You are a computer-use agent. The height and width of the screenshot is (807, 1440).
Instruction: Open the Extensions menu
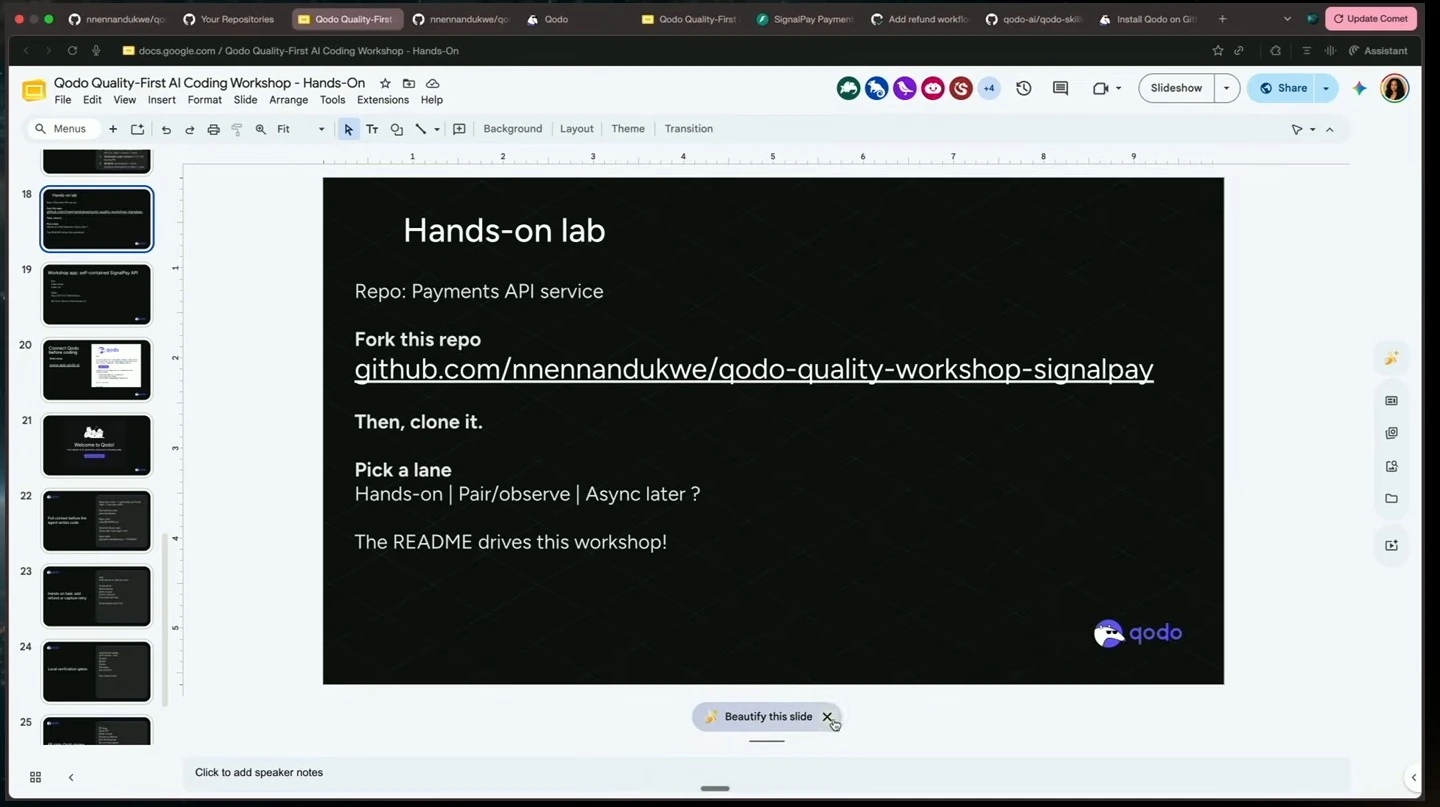point(383,100)
